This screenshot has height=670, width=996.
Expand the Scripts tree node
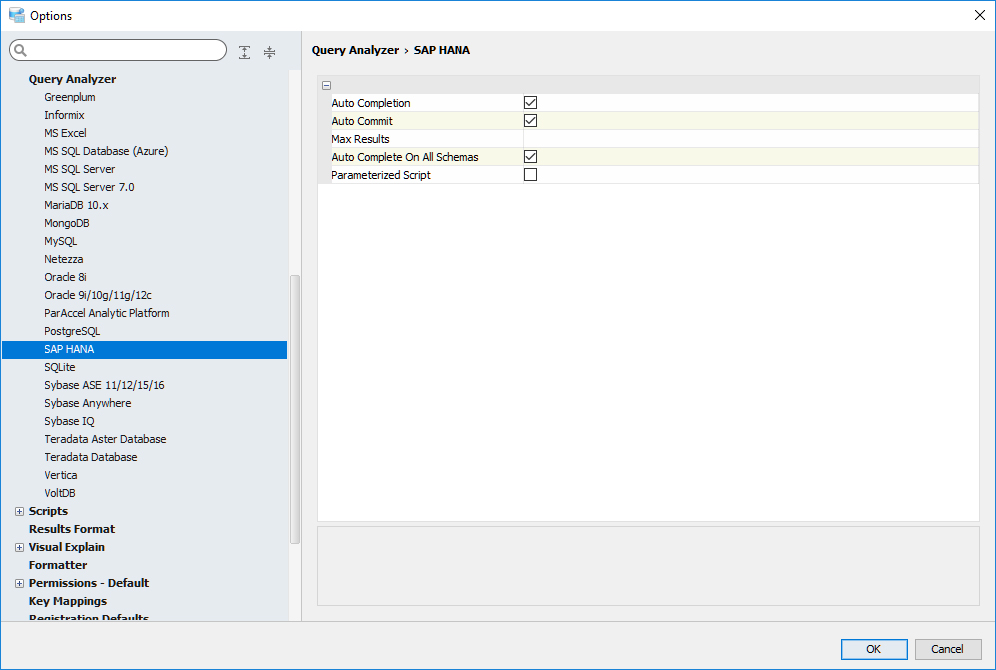pos(19,511)
